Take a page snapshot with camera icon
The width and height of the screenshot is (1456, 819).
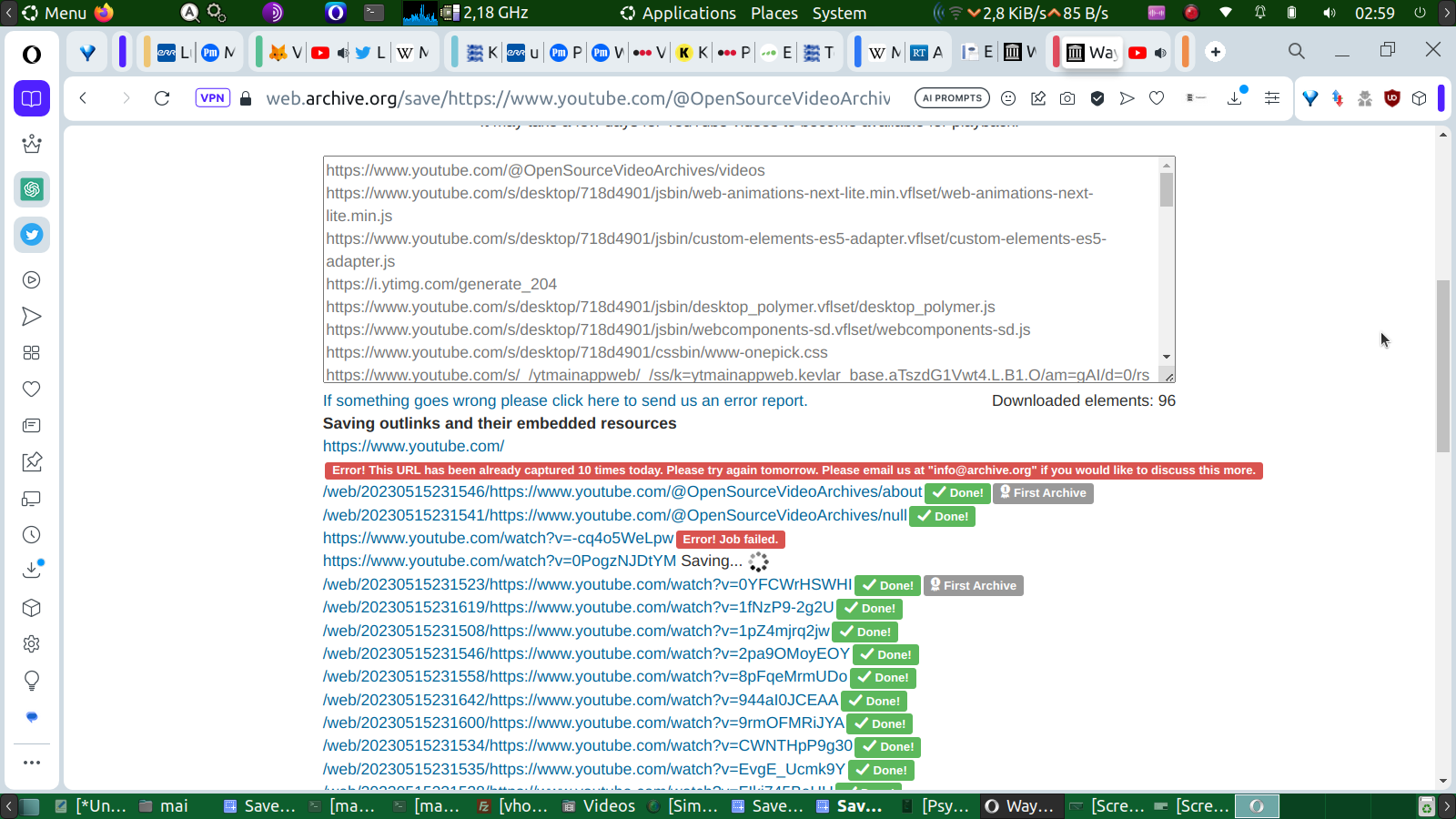[x=1067, y=98]
